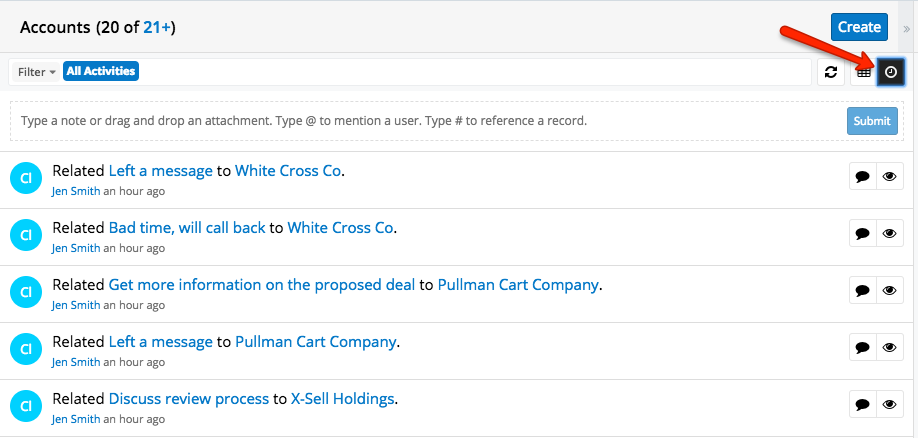918x438 pixels.
Task: Create a new account
Action: [859, 27]
